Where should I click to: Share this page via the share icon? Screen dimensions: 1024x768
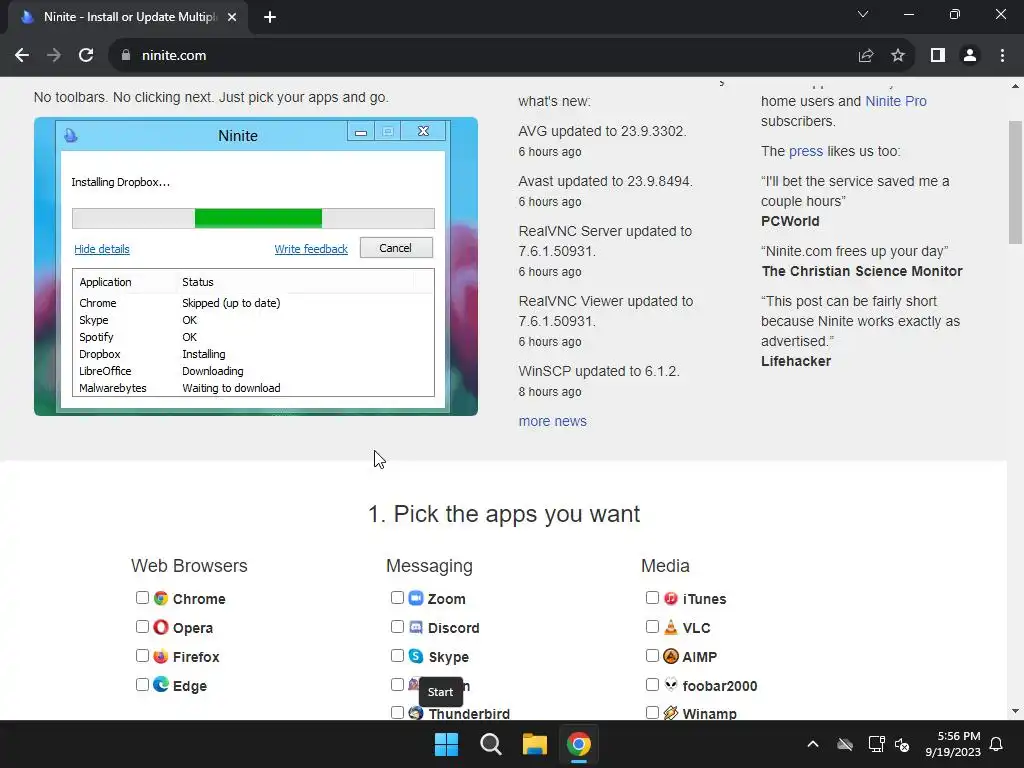click(x=866, y=56)
